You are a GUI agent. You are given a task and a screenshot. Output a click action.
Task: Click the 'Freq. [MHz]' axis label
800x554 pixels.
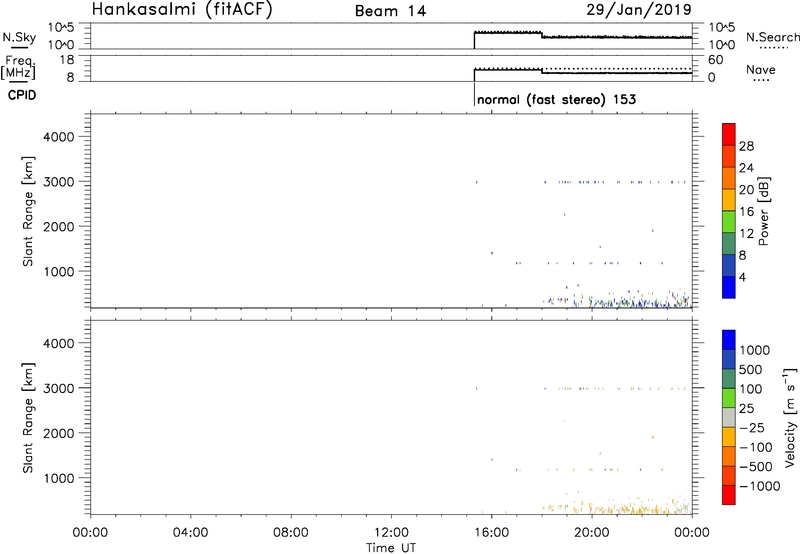(20, 67)
